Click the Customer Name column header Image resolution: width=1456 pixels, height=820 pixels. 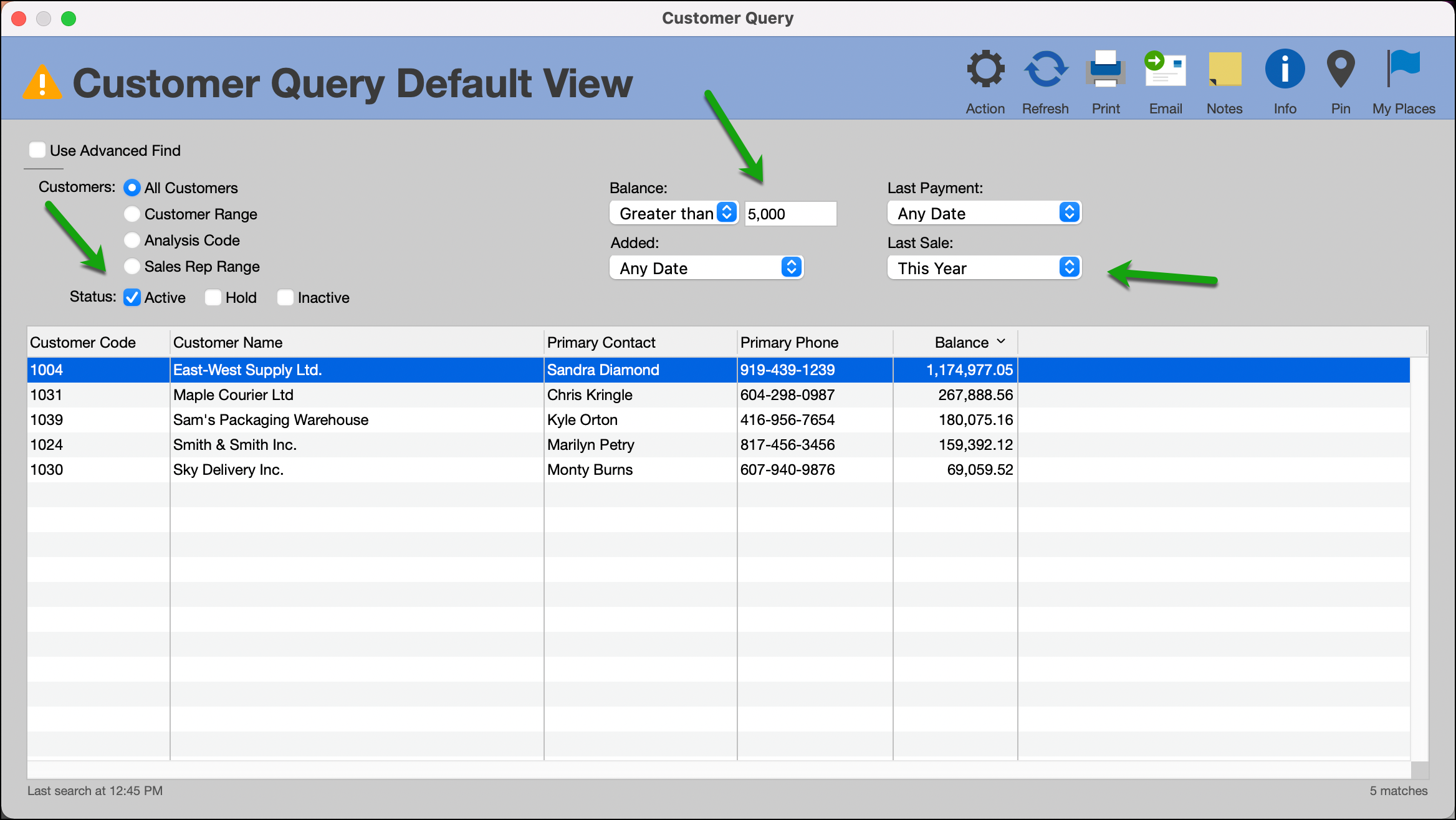click(228, 341)
